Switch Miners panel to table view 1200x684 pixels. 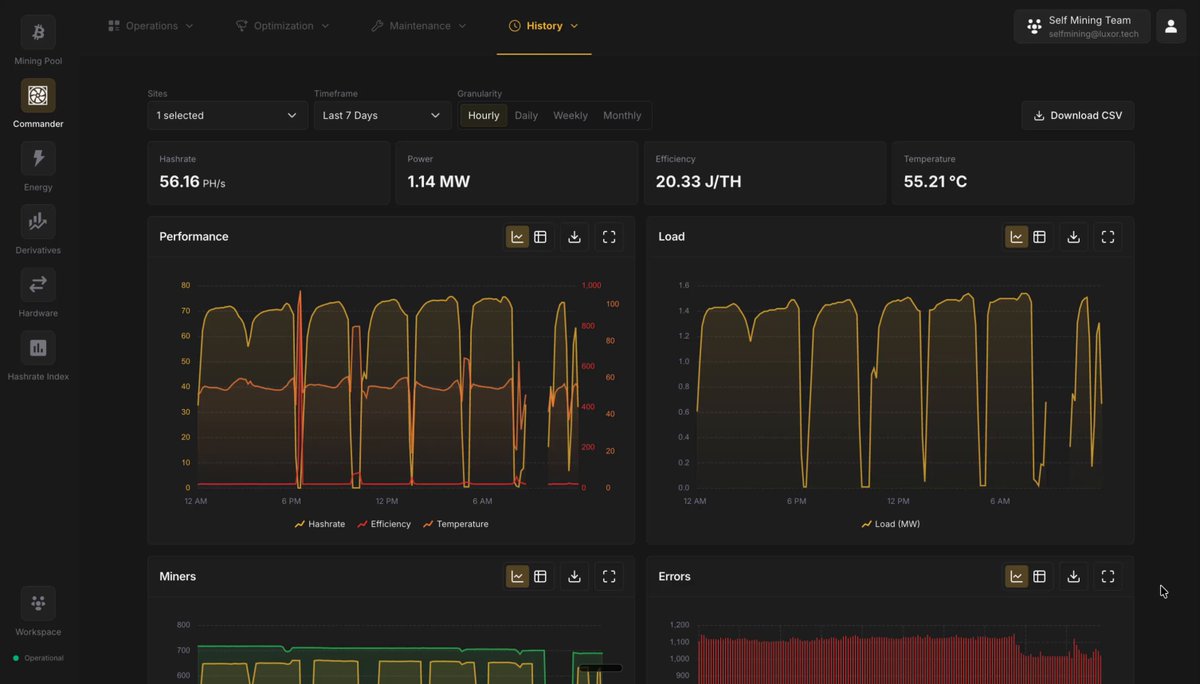[540, 576]
